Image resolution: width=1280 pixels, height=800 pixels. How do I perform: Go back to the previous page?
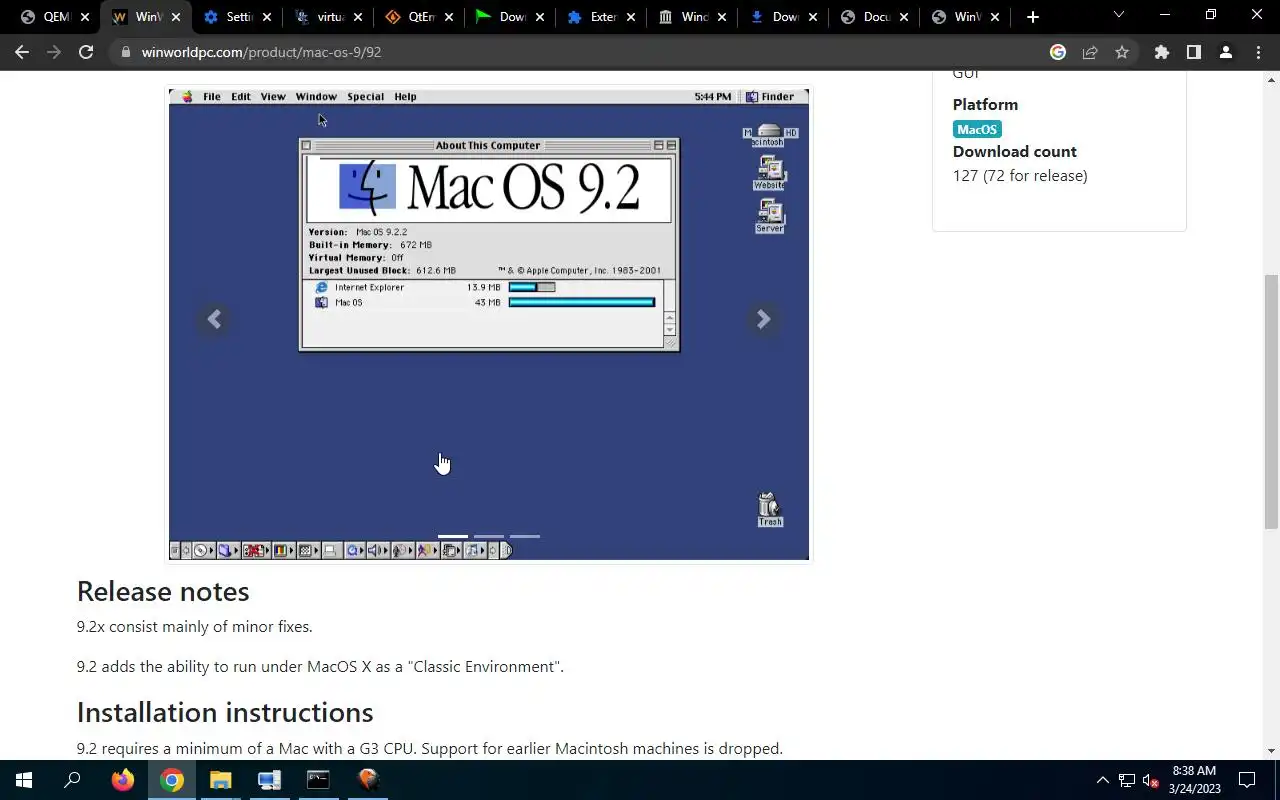pyautogui.click(x=22, y=52)
